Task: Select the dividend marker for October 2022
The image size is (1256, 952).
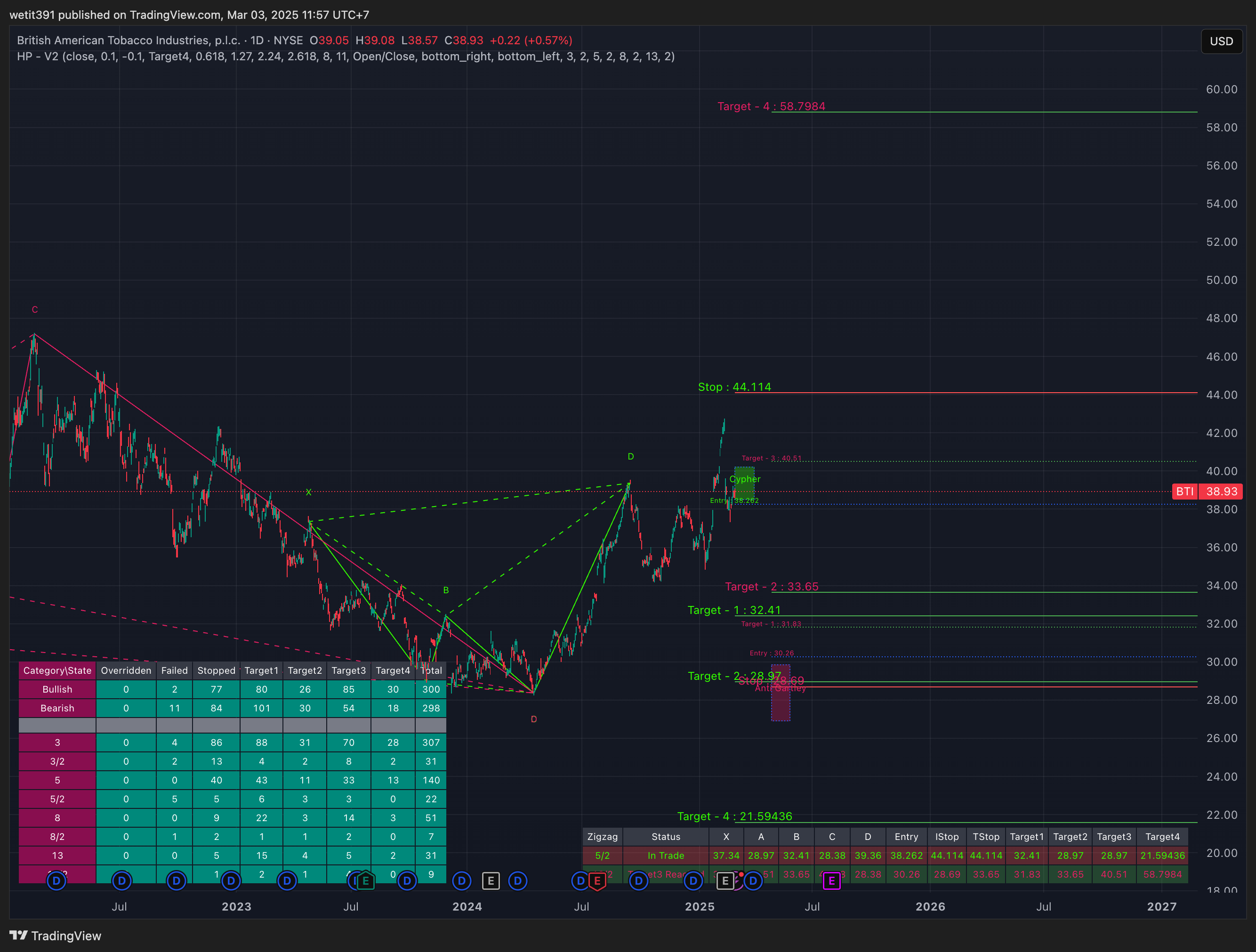Action: (177, 881)
